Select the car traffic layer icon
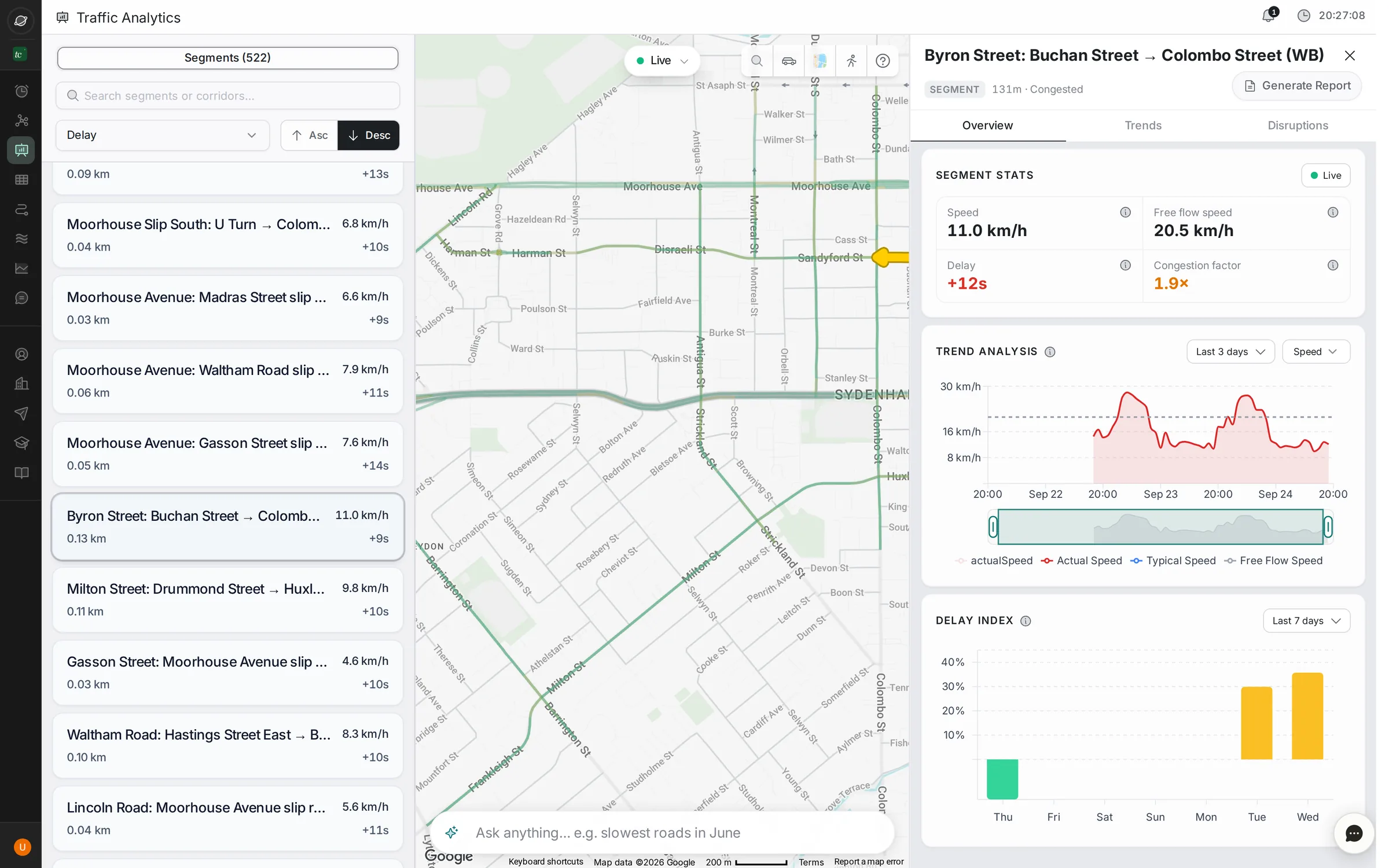 [x=789, y=61]
